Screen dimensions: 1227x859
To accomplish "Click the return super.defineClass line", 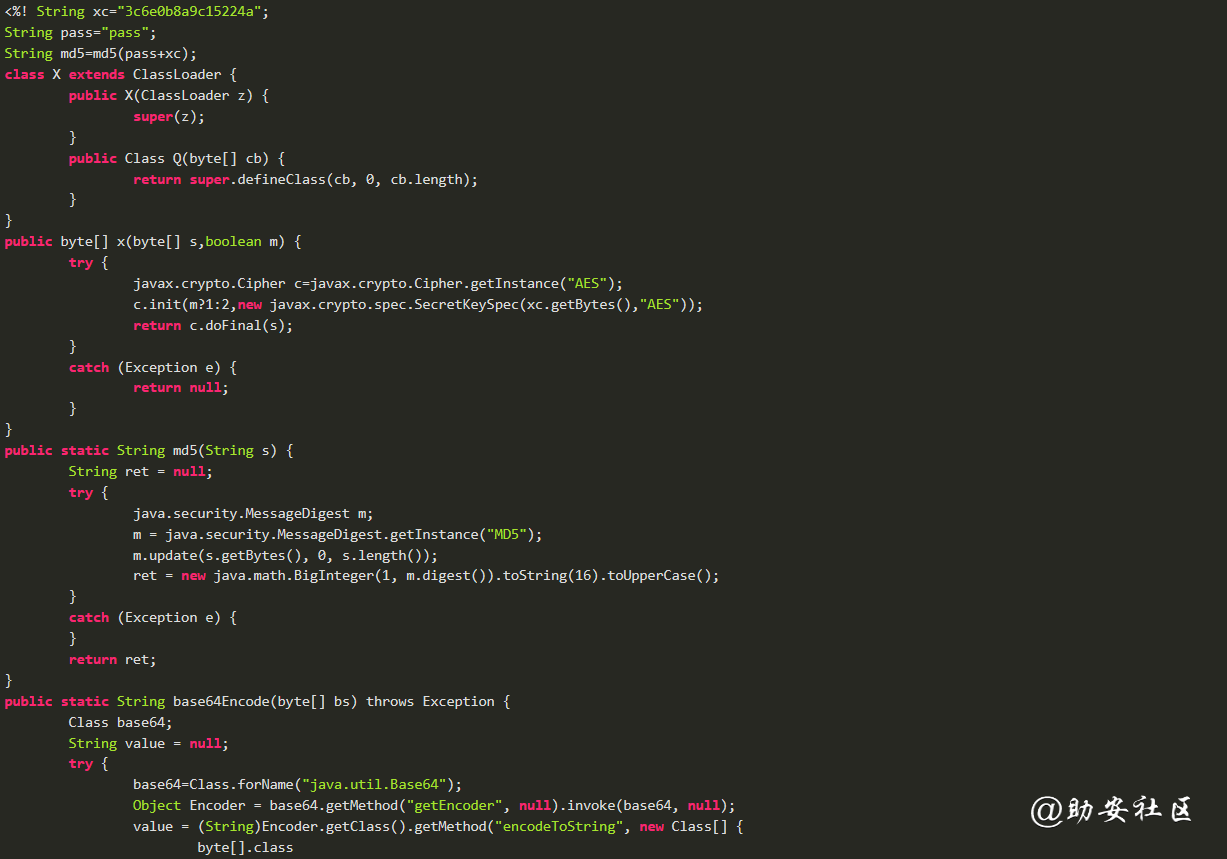I will tap(306, 179).
